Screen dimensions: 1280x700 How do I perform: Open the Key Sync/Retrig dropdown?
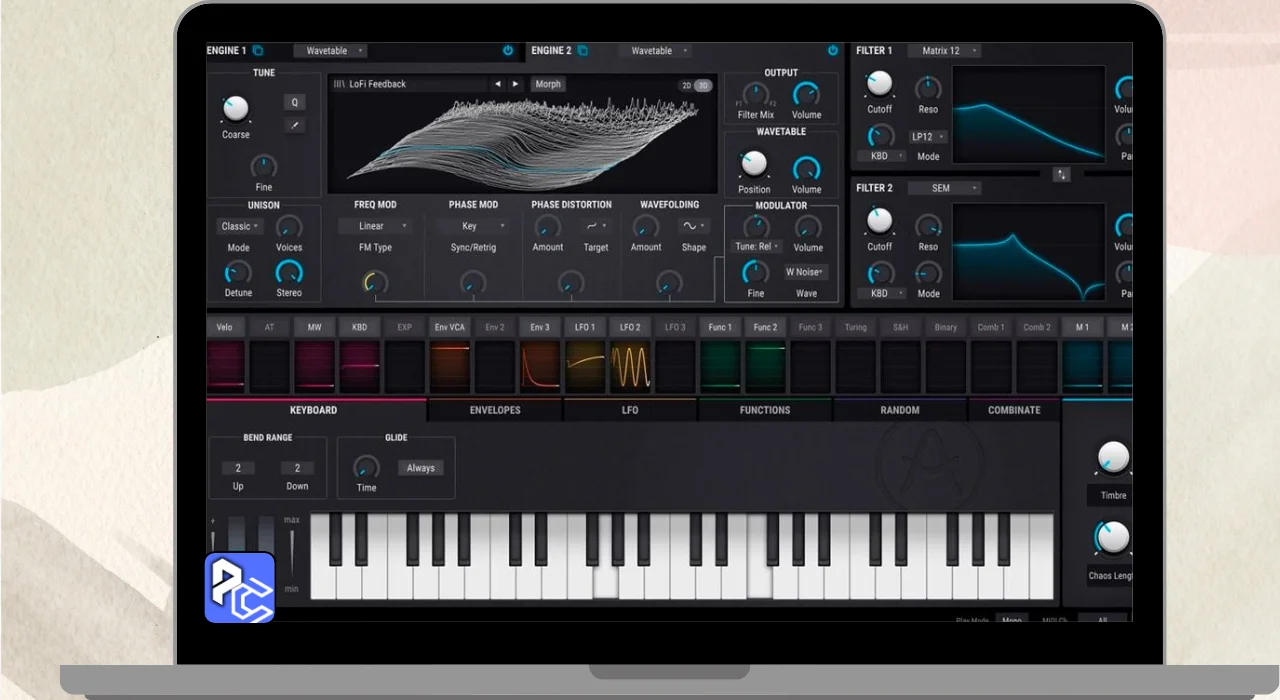[x=473, y=226]
